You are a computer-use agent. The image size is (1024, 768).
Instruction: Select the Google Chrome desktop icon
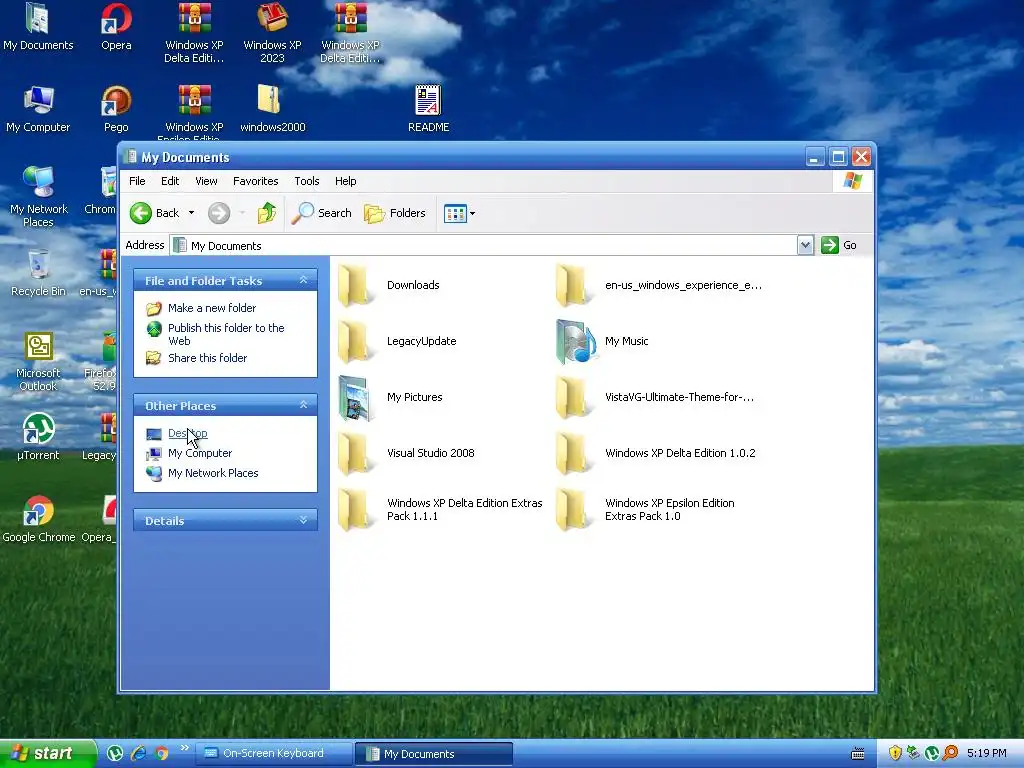point(38,511)
